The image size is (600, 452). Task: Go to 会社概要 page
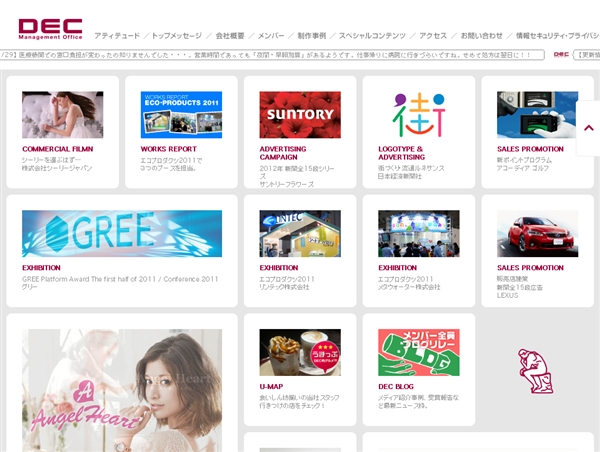click(x=230, y=36)
